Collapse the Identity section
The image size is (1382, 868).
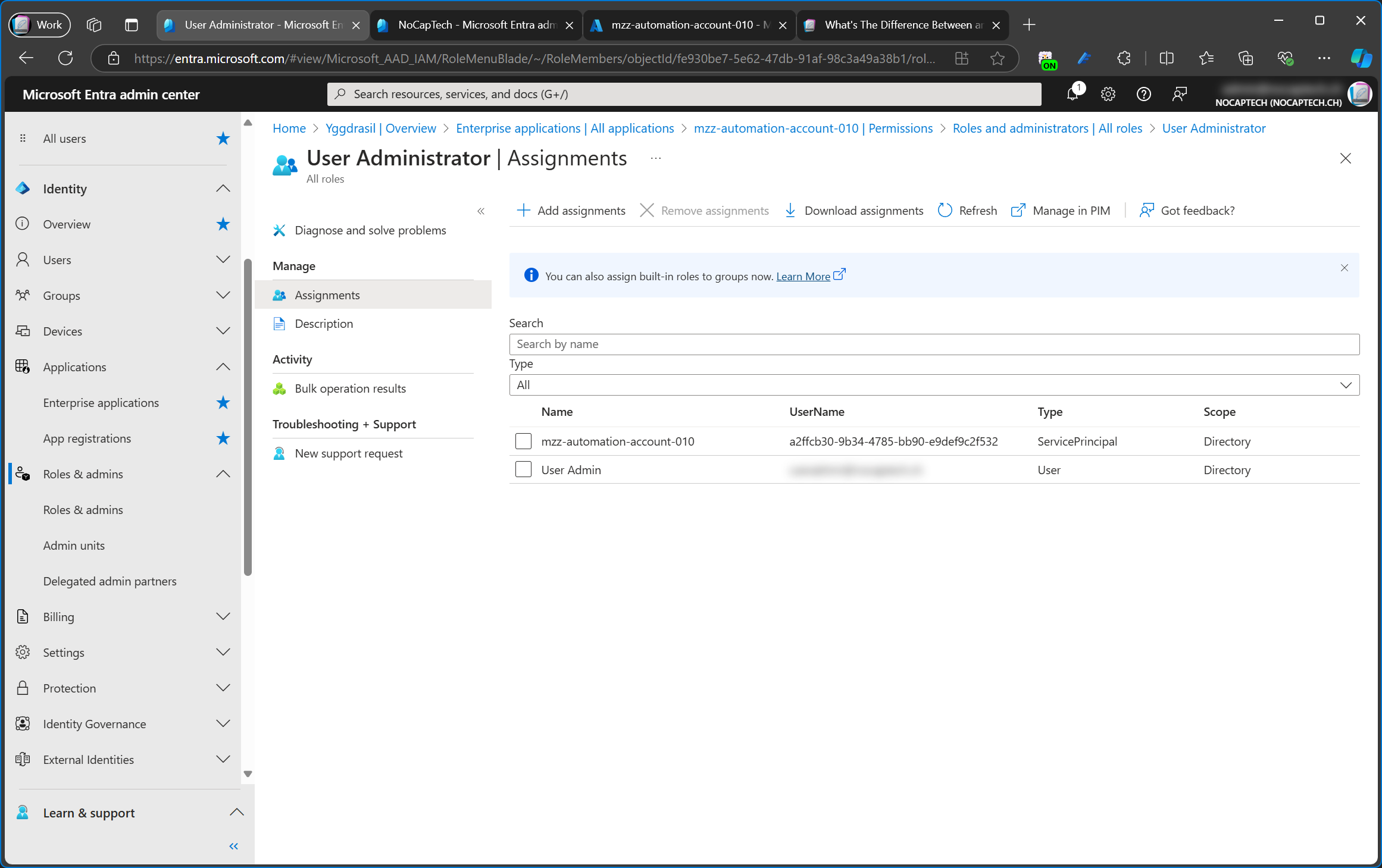223,189
